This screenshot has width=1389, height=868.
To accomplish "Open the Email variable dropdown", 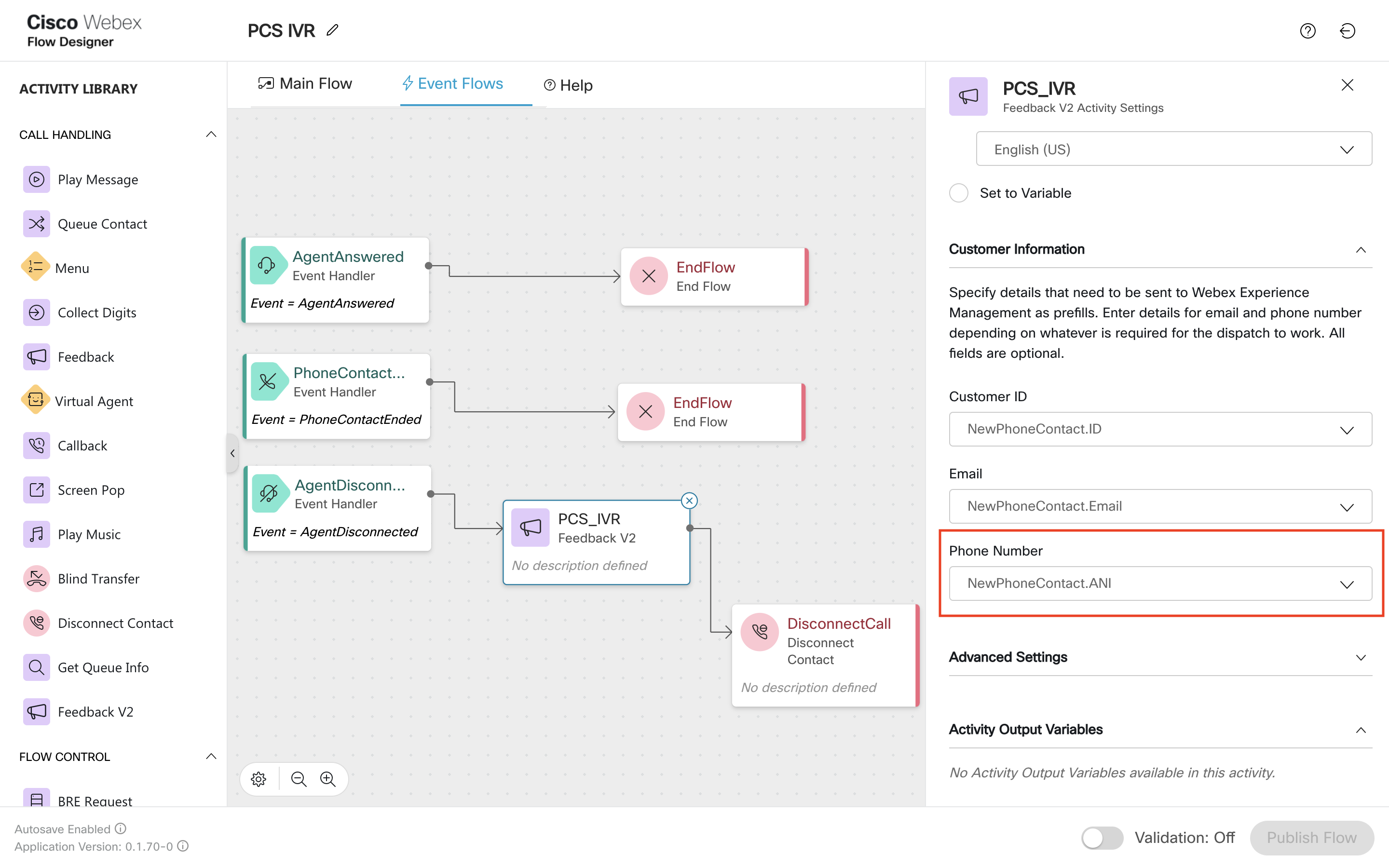I will [x=1160, y=506].
